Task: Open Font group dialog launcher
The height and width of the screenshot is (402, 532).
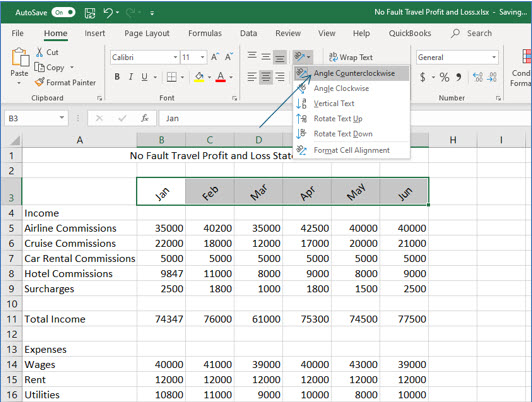Action: 234,98
